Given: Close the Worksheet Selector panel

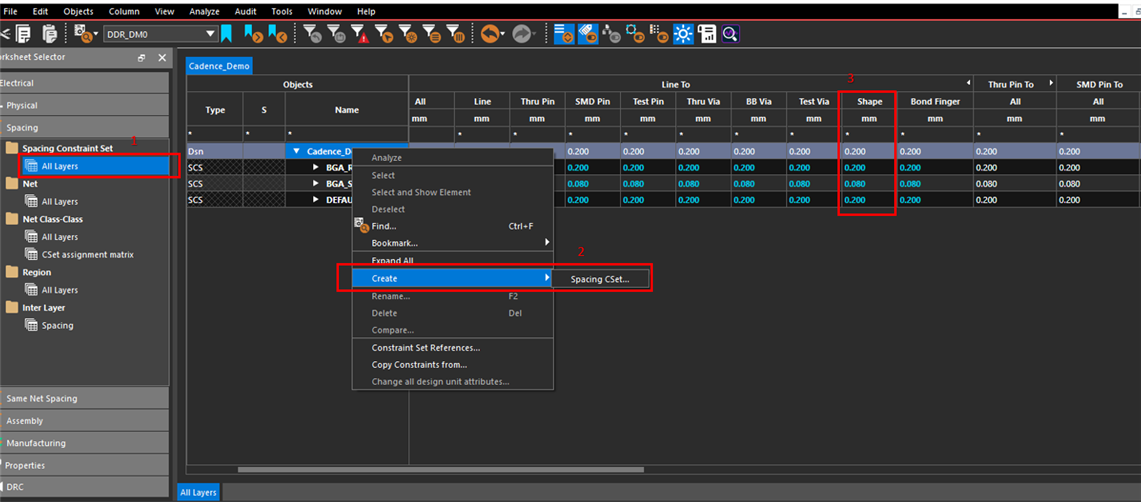Looking at the screenshot, I should tap(162, 58).
